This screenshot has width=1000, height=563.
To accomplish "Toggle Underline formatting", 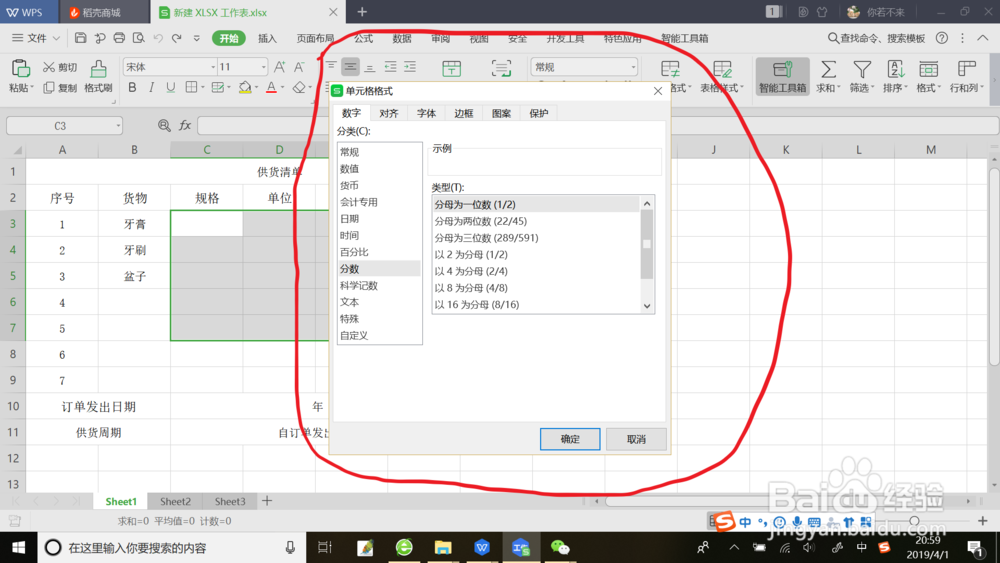I will 170,87.
